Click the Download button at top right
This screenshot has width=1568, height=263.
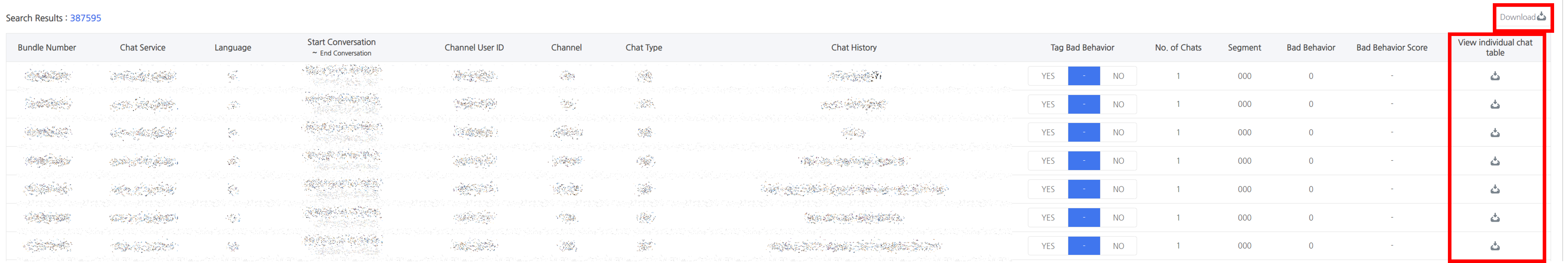1522,17
